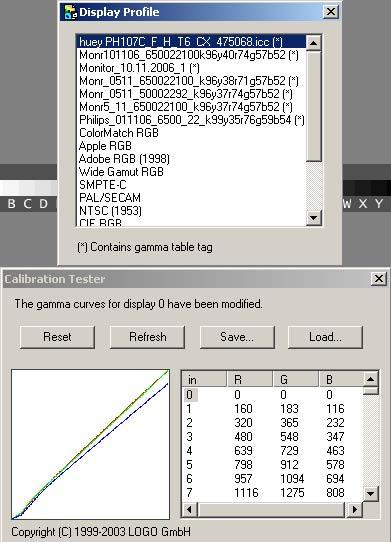Screen dimensions: 391x542
Task: Pick Adobe RGB (1998) from the list
Action: (191, 159)
